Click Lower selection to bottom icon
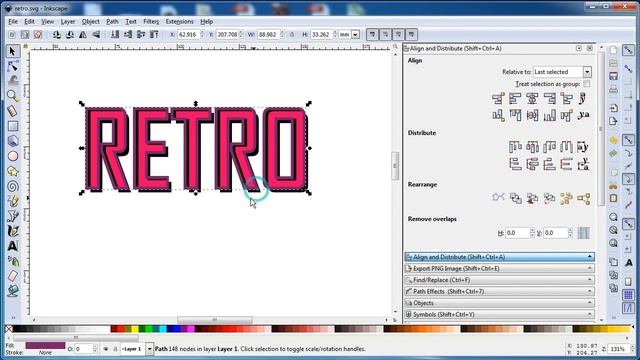 115,35
